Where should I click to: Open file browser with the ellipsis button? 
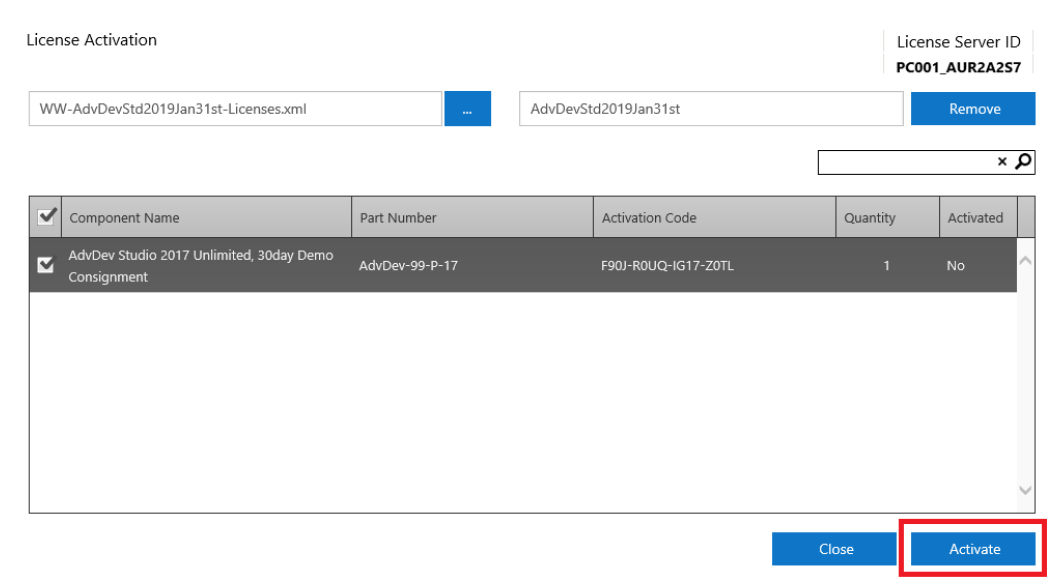point(468,109)
